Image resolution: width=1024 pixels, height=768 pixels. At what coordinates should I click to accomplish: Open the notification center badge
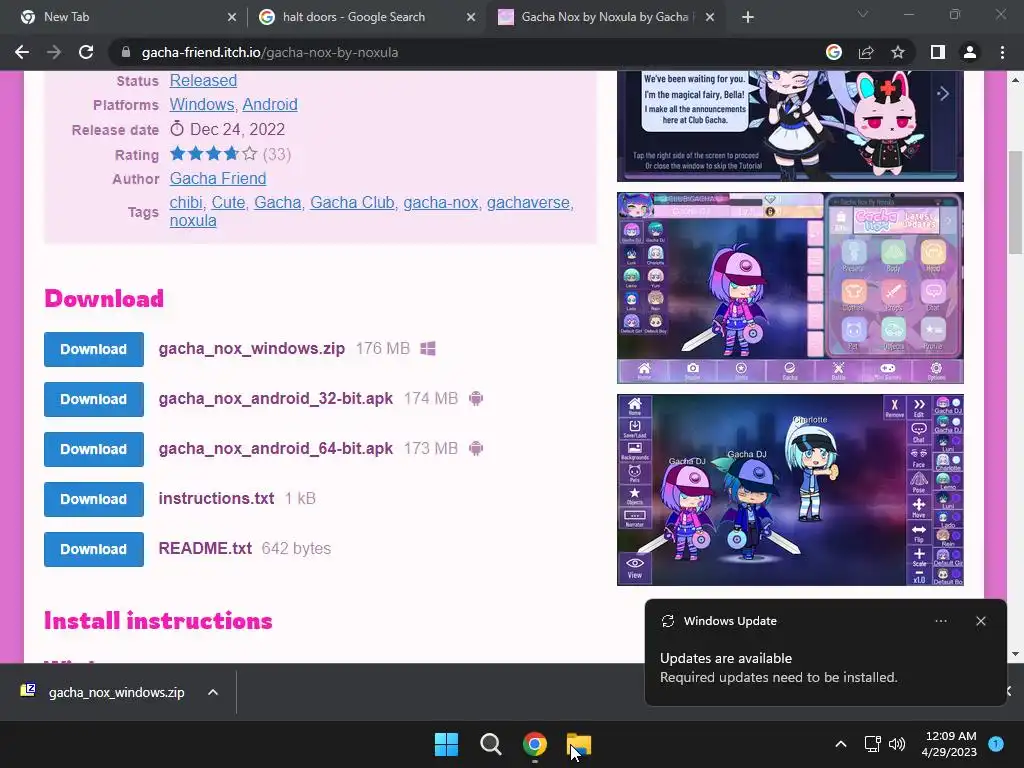click(997, 743)
